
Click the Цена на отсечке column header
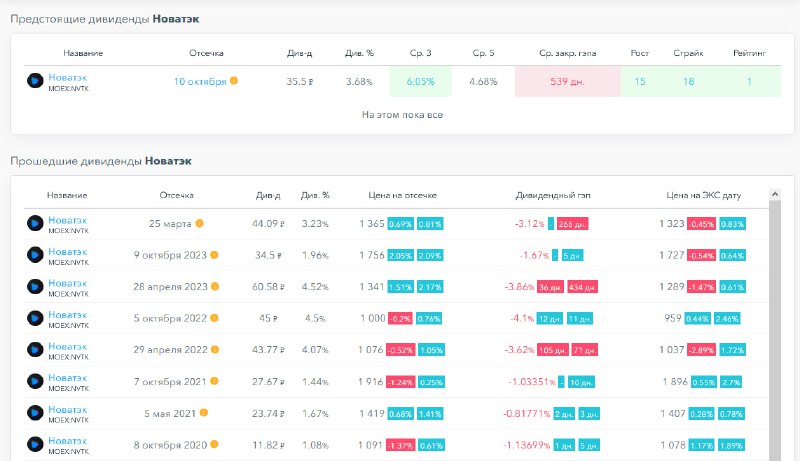point(403,195)
